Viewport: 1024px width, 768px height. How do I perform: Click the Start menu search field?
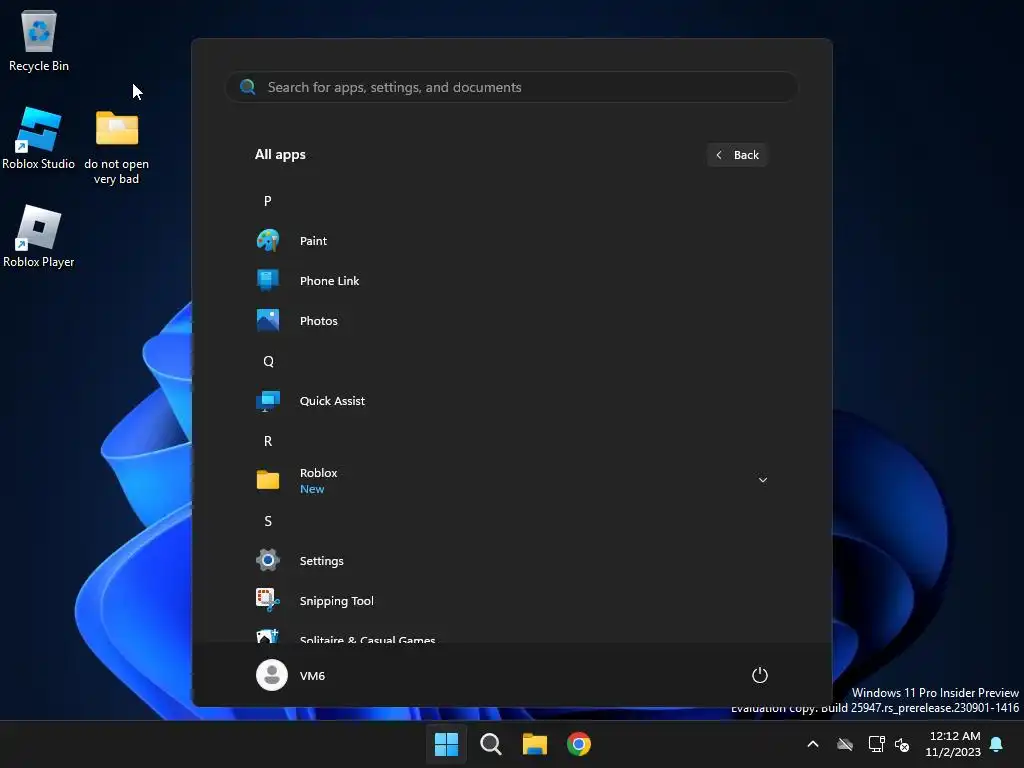click(x=511, y=88)
